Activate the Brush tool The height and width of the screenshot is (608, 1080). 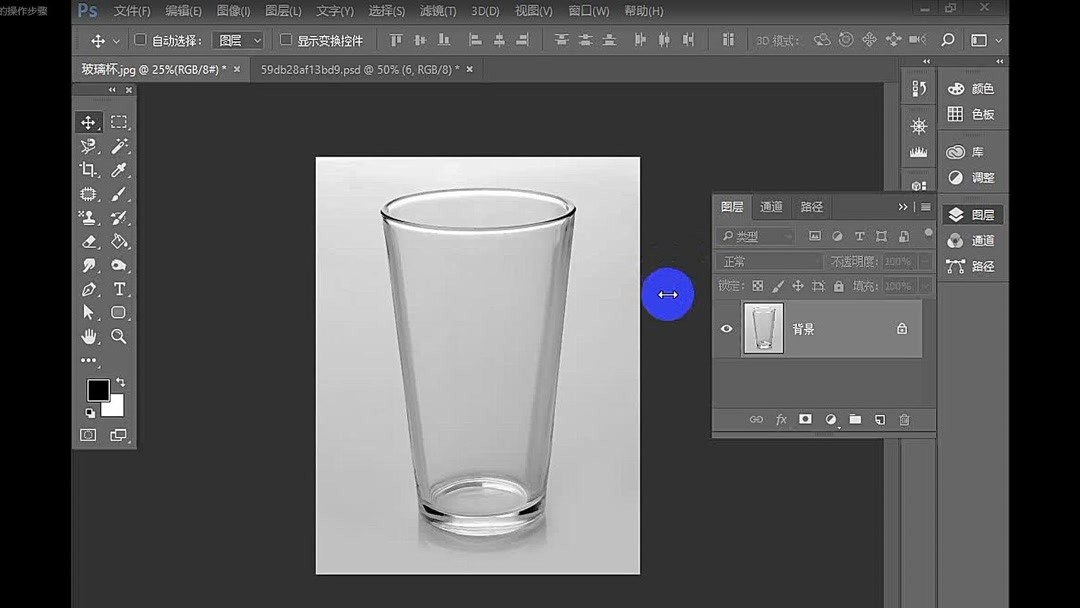pos(120,193)
